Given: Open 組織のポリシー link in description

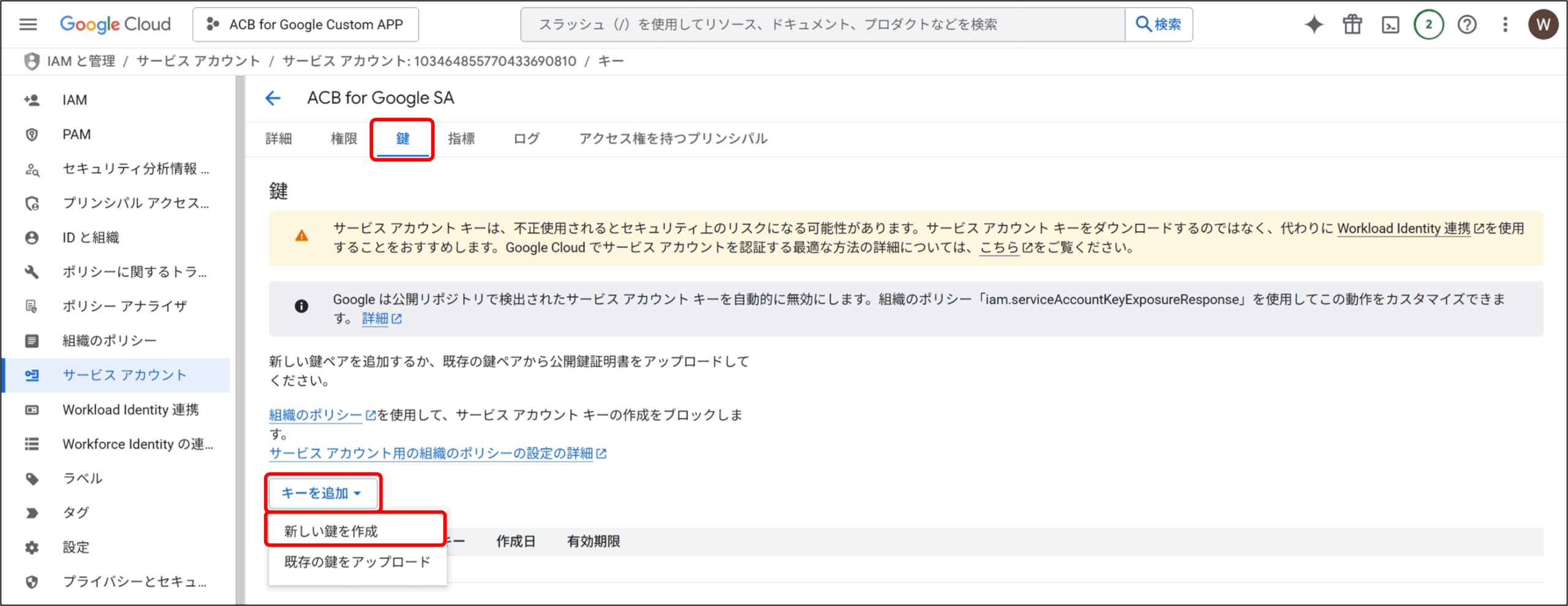Looking at the screenshot, I should pos(315,415).
